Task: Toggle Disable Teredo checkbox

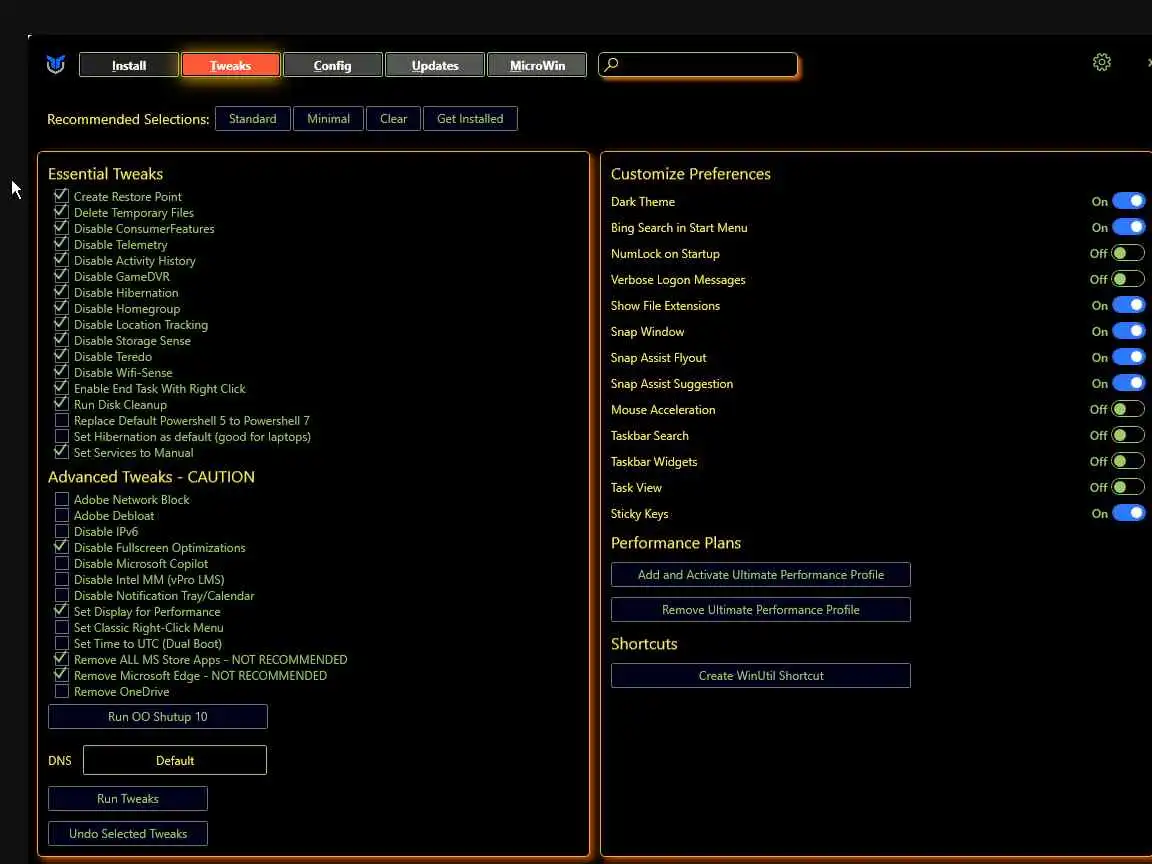Action: point(62,356)
